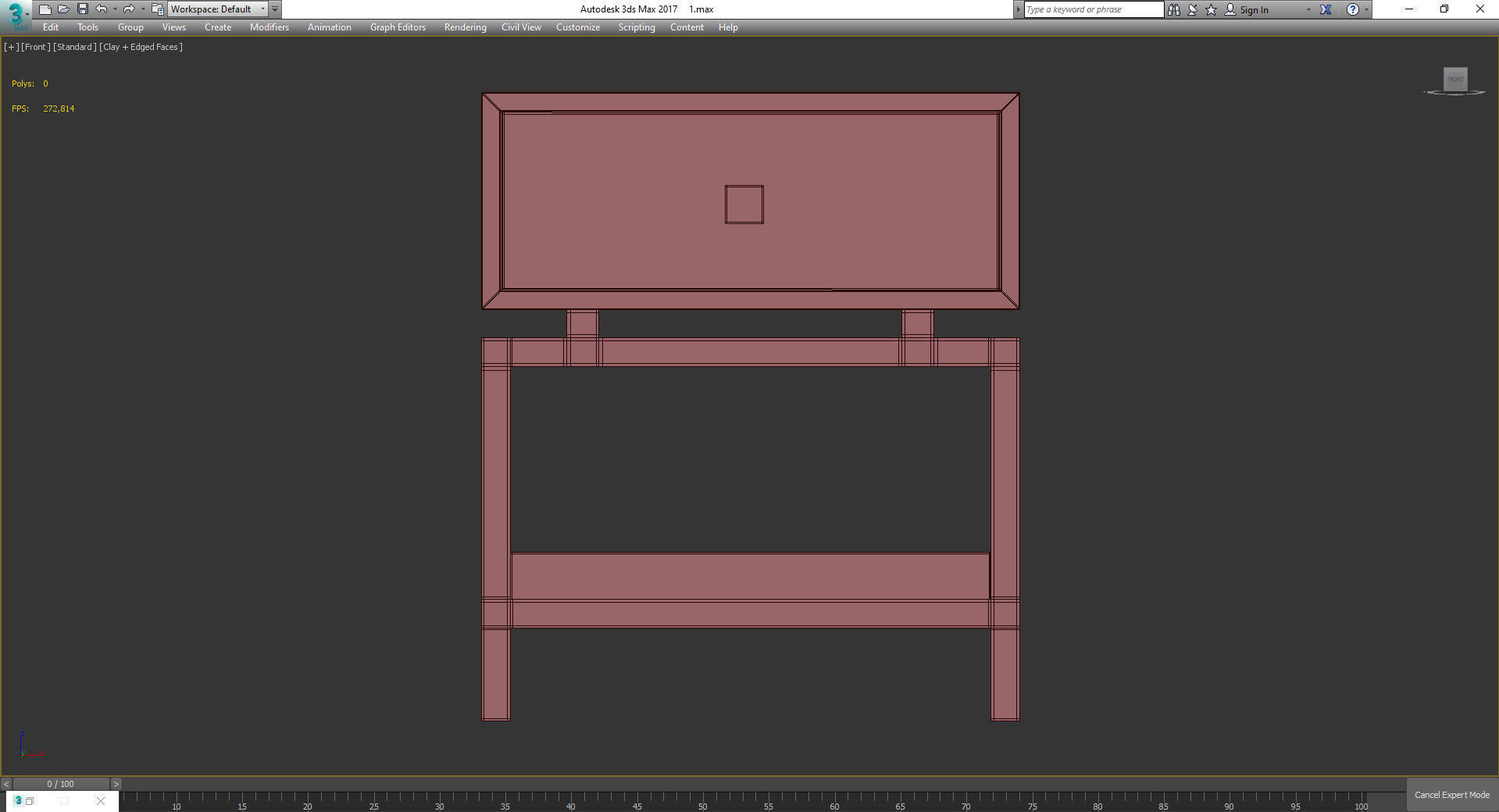Restore the minimized 3ds Max child window
Image resolution: width=1499 pixels, height=812 pixels.
(x=30, y=801)
